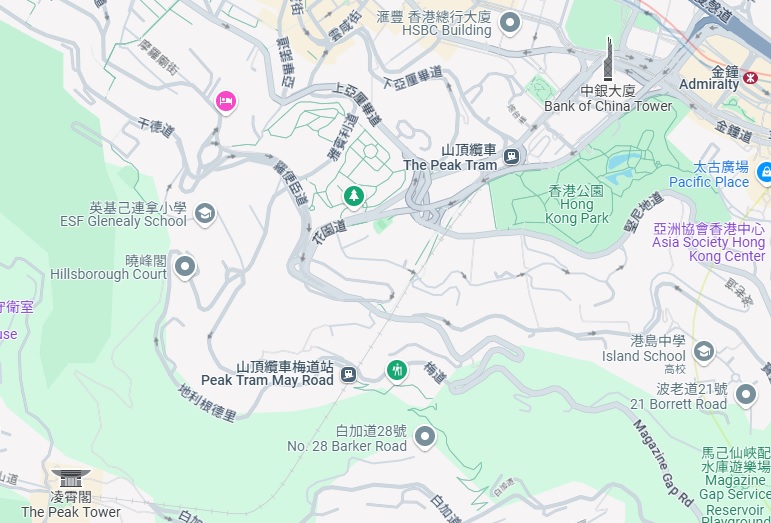Click the 21 Borrett Road pin
The image size is (771, 523).
tap(746, 394)
